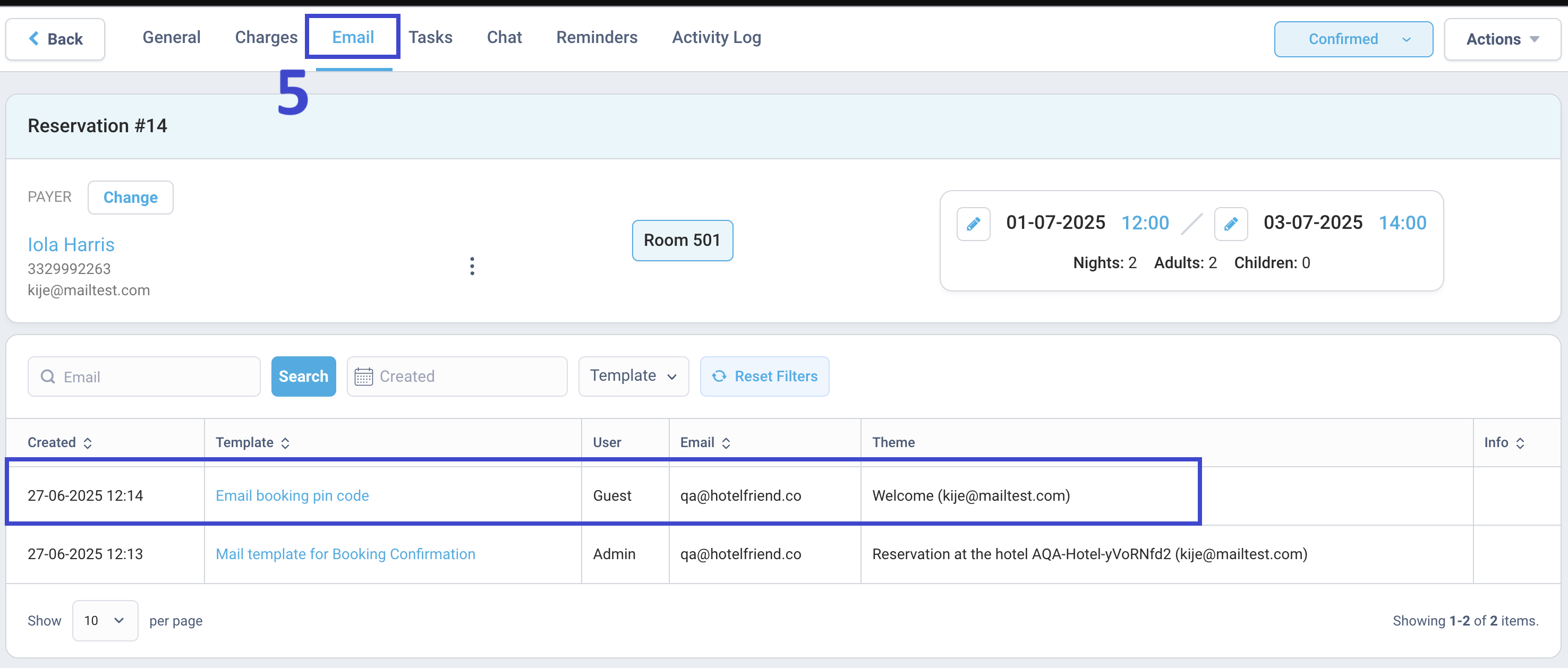Viewport: 1568px width, 668px height.
Task: Click the Admin user cell
Action: coord(613,554)
